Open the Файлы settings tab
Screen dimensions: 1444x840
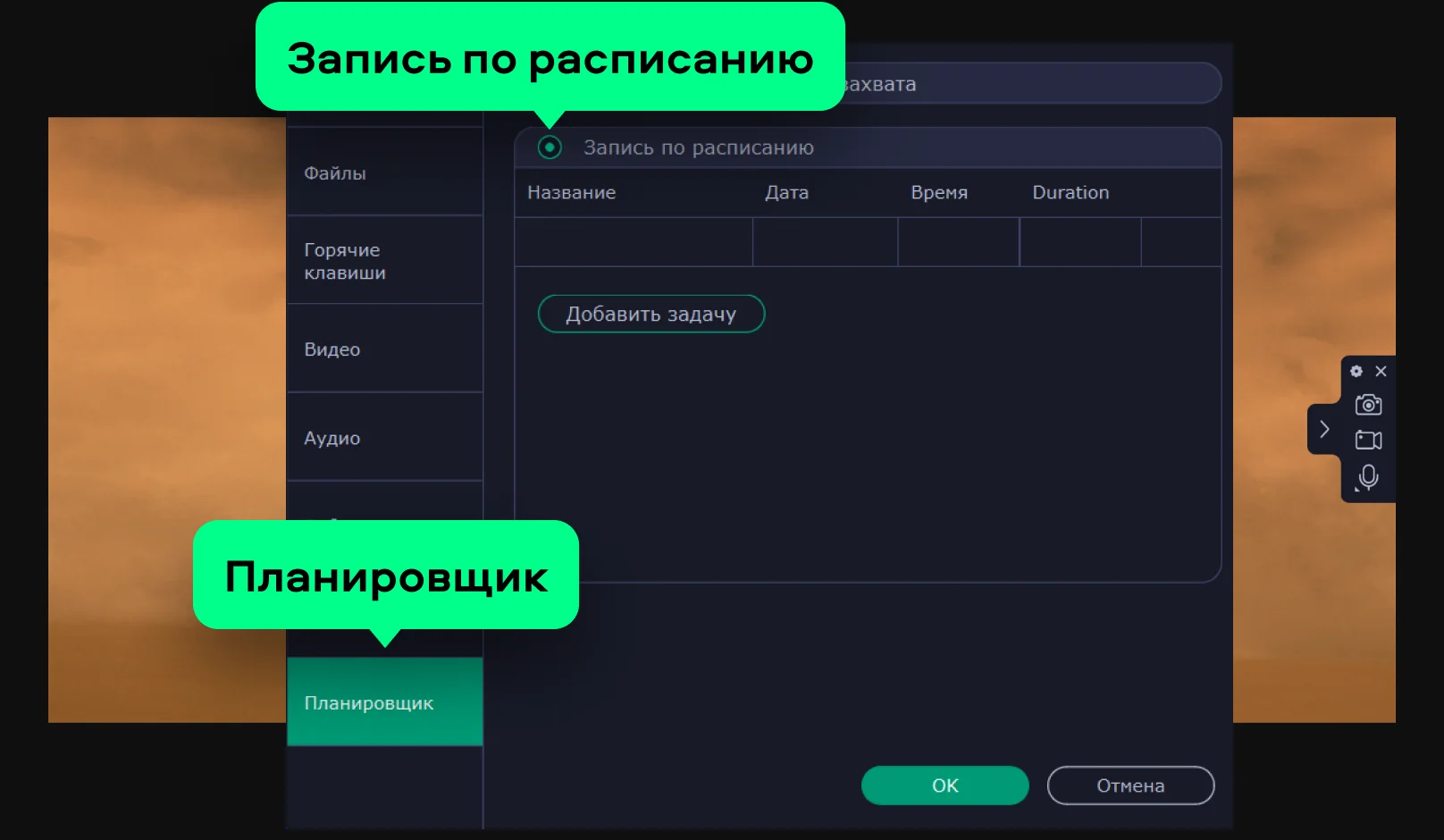click(x=385, y=172)
